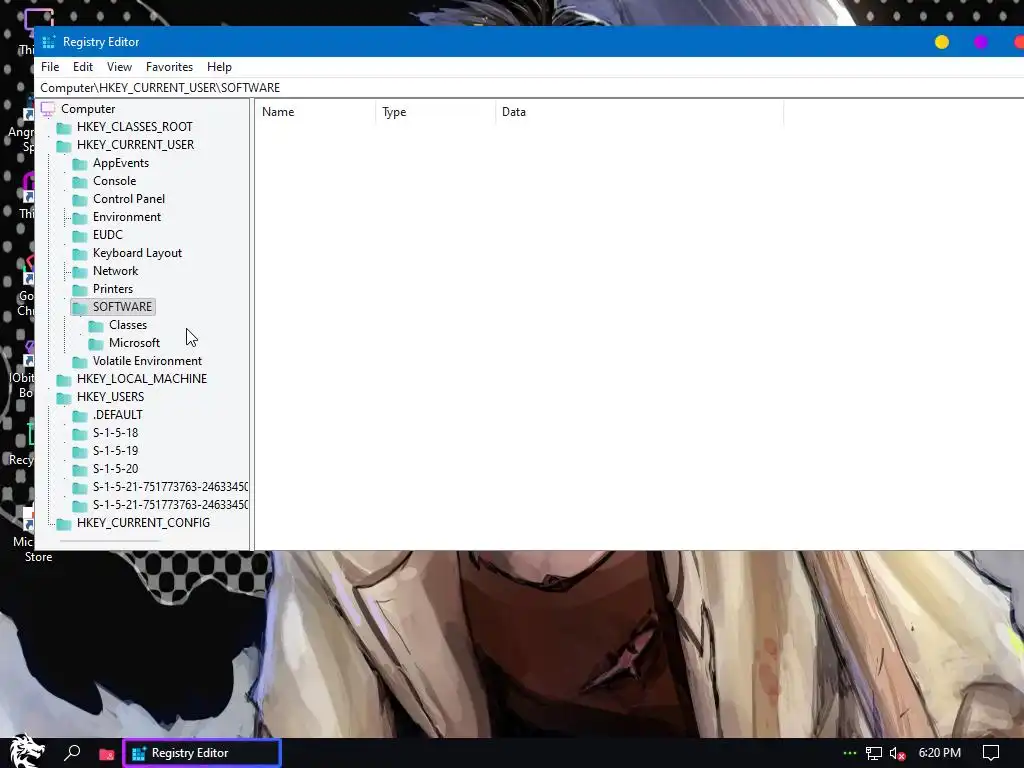Screen dimensions: 1024x768
Task: Click the HKEY_LOCAL_MACHINE folder icon
Action: point(63,379)
